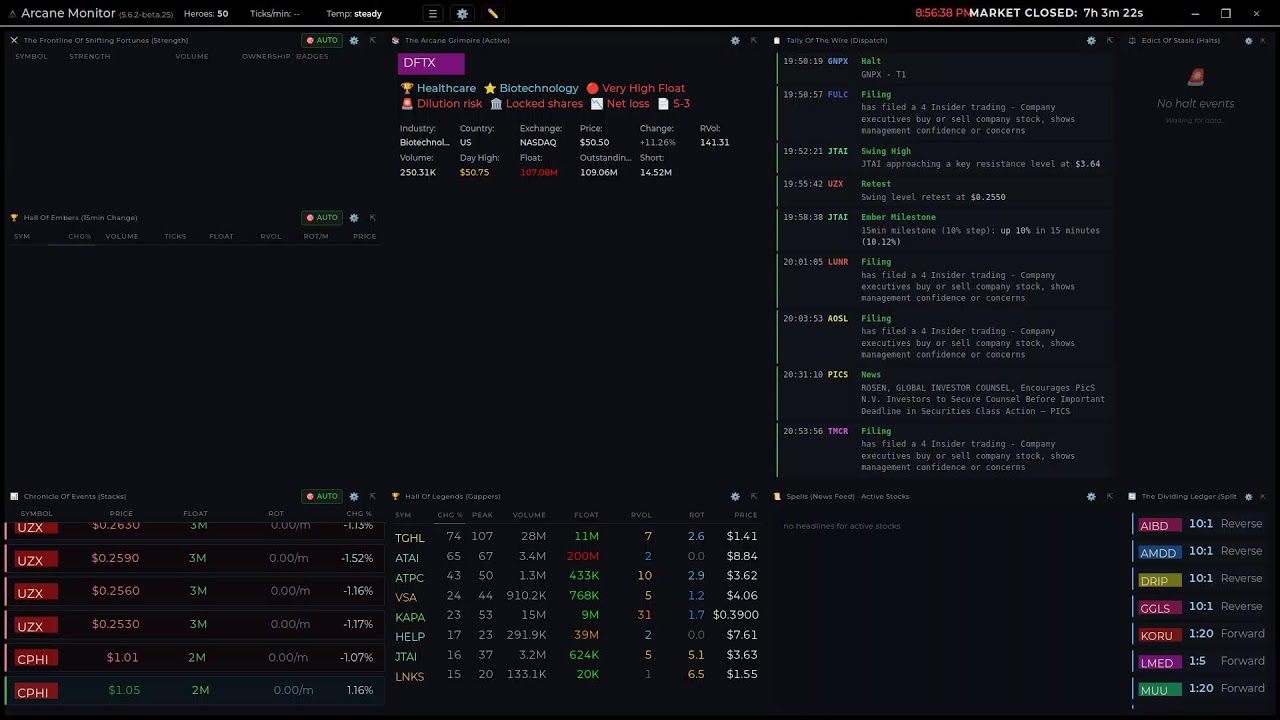This screenshot has width=1280, height=720.
Task: Open settings gear of Chronicle Of Events panel
Action: click(x=354, y=496)
